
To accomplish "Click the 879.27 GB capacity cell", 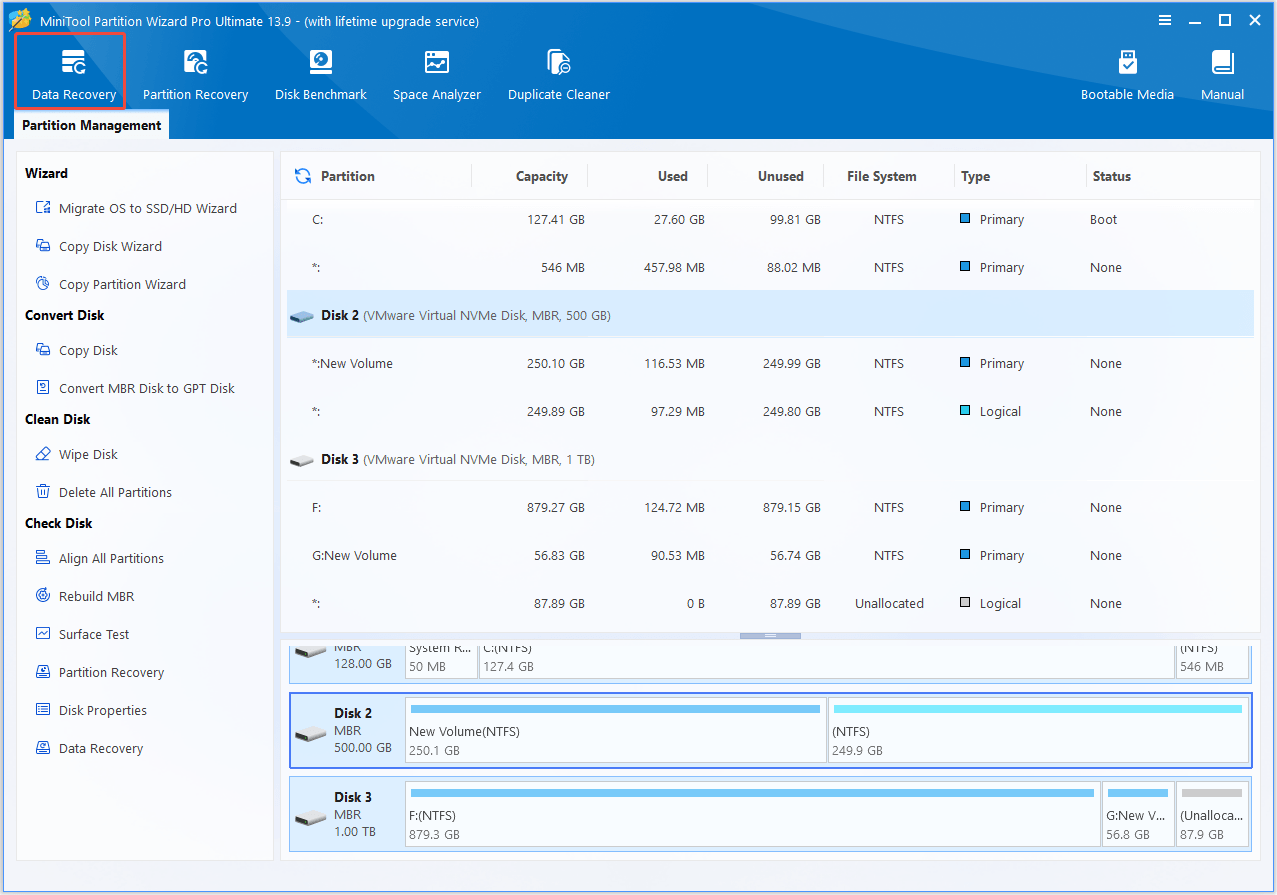I will point(555,508).
